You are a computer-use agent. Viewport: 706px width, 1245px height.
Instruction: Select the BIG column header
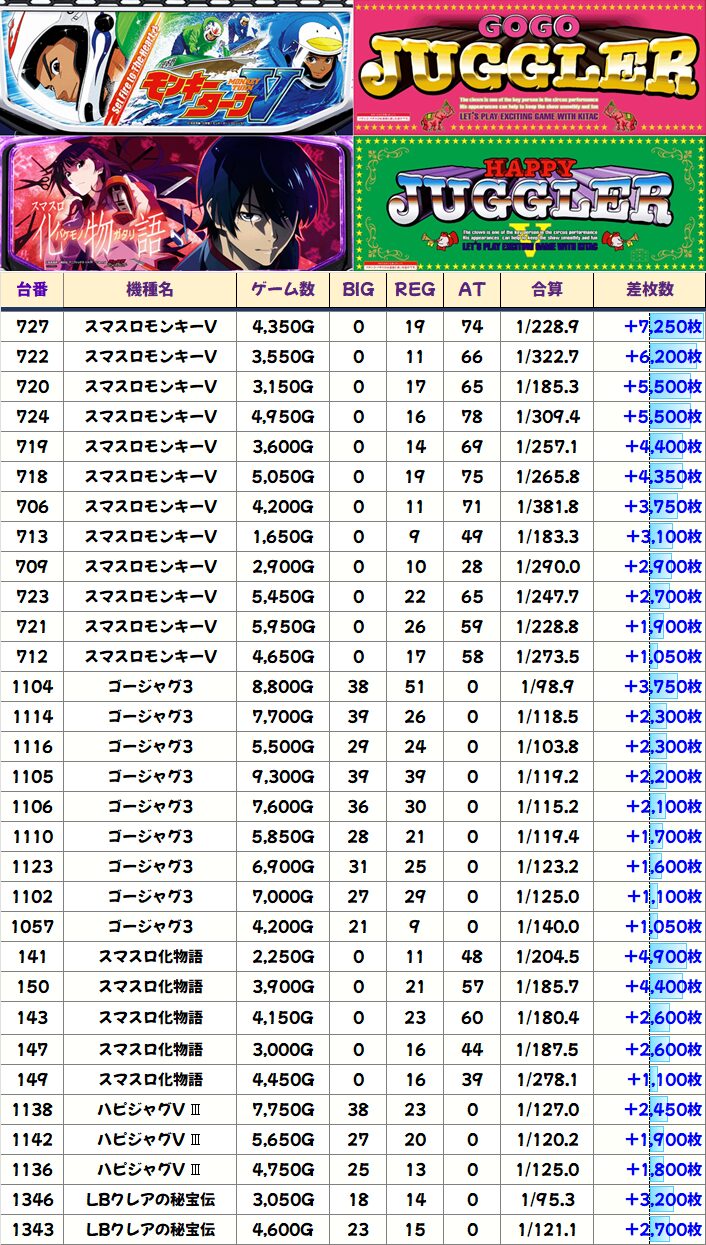(358, 289)
